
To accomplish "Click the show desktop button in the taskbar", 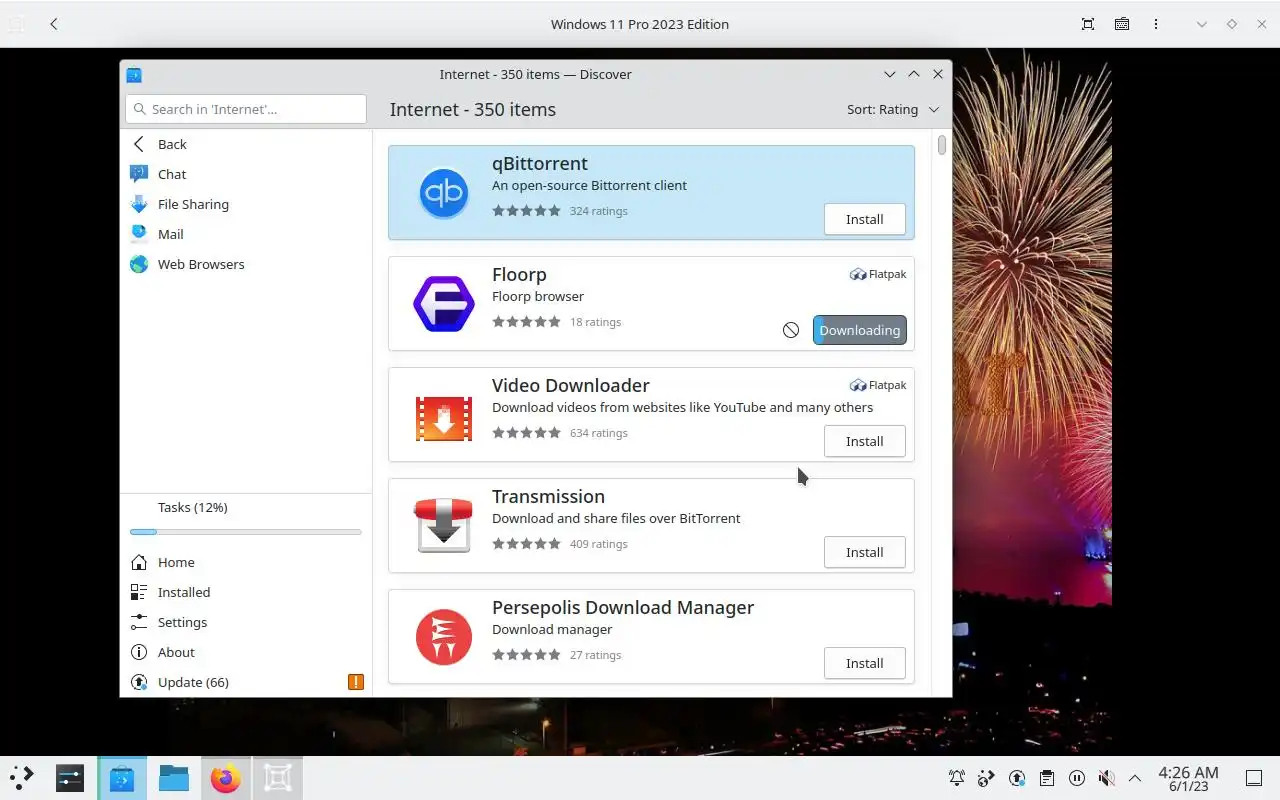I will 1253,778.
